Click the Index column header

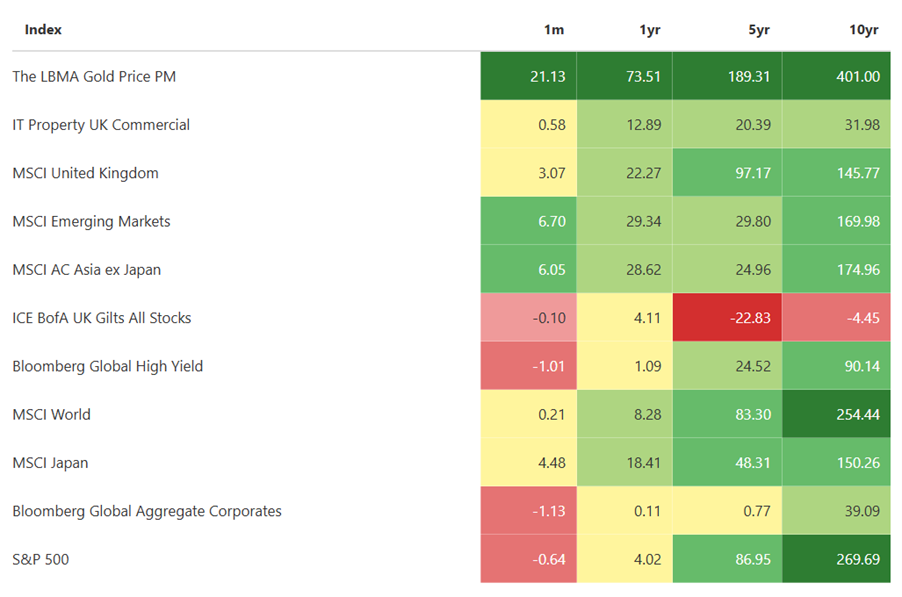43,30
